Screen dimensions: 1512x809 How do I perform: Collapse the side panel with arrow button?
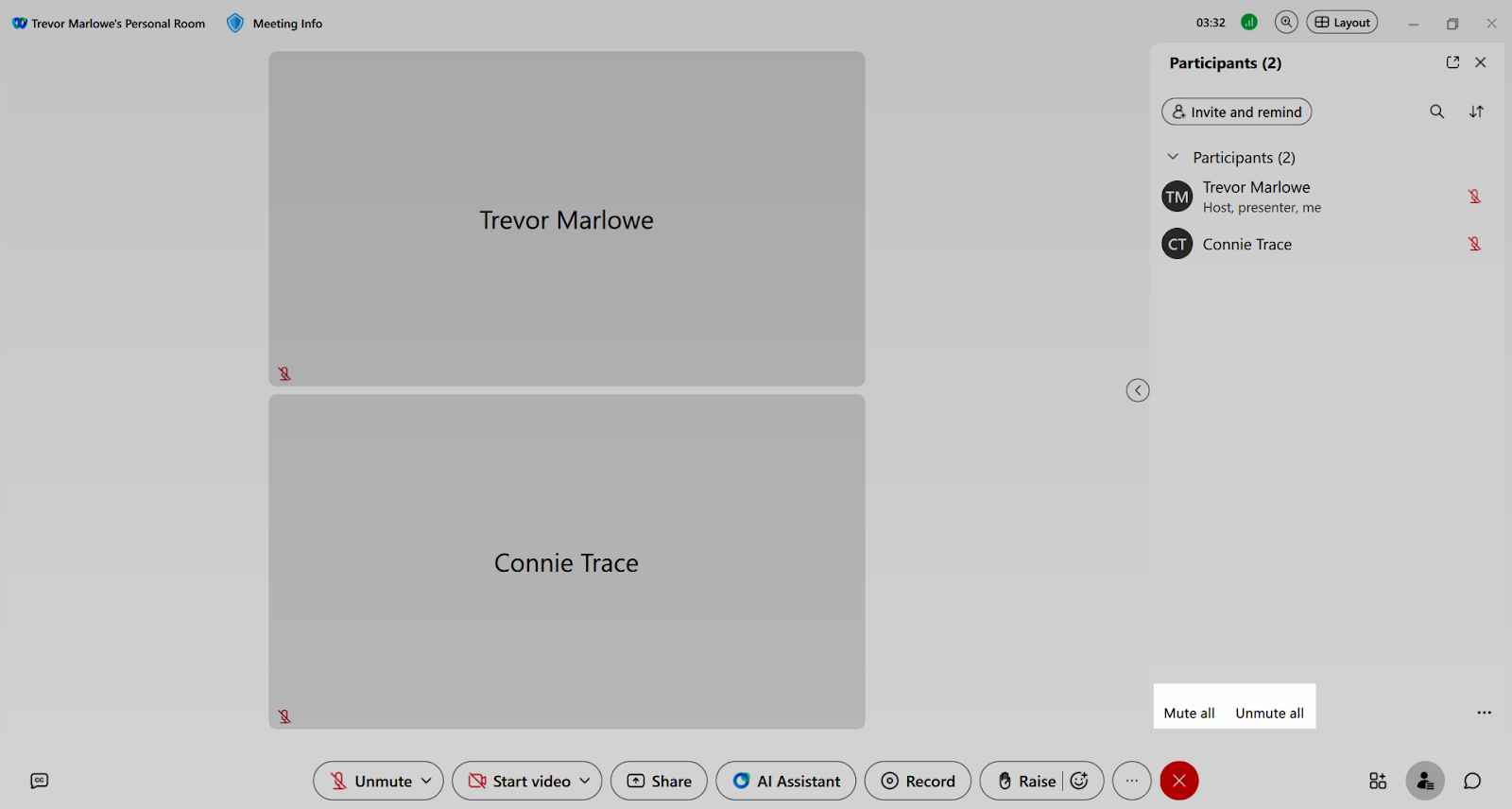pyautogui.click(x=1138, y=390)
